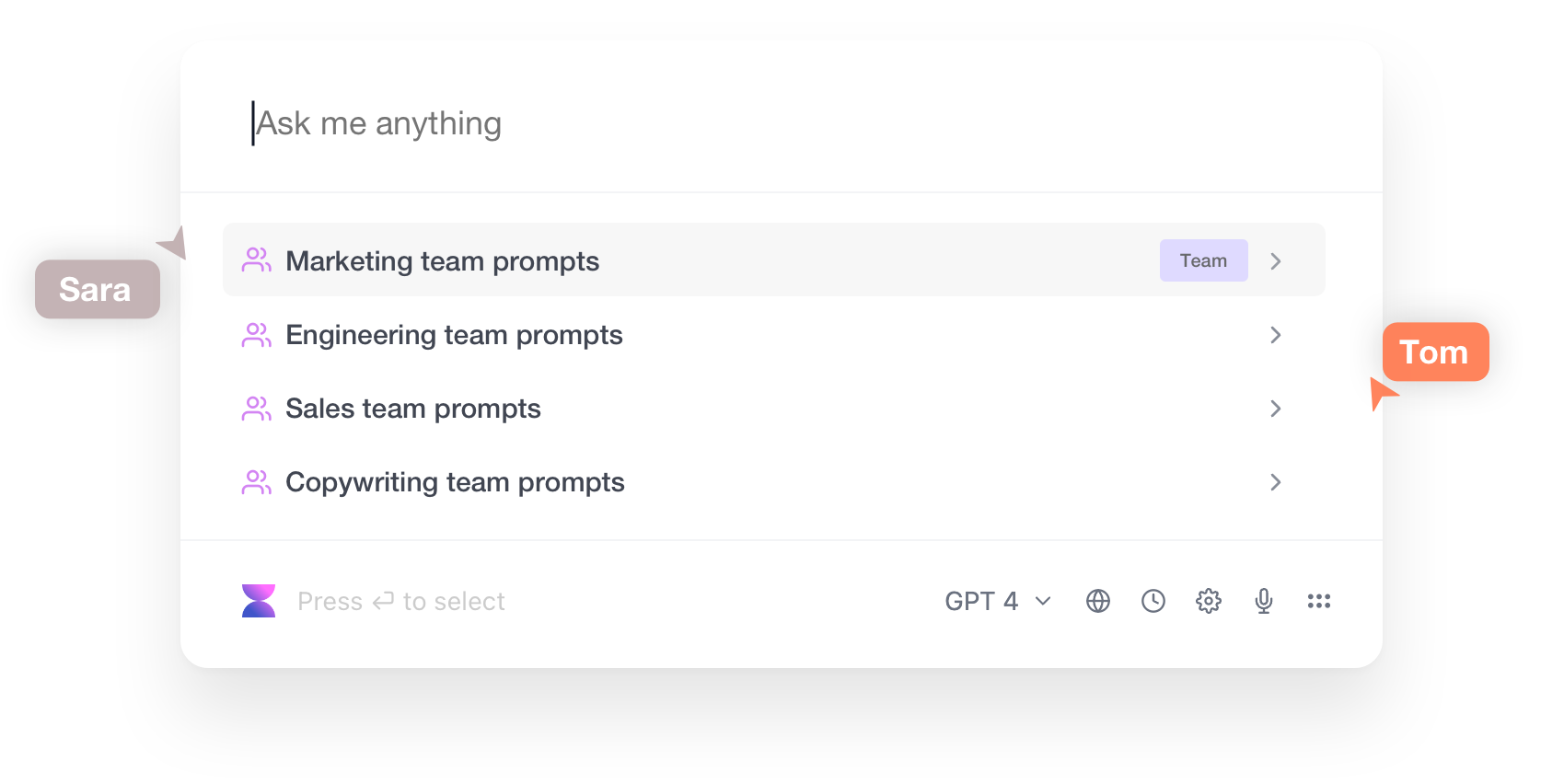
Task: Expand Engineering team prompts chevron
Action: pos(1276,335)
